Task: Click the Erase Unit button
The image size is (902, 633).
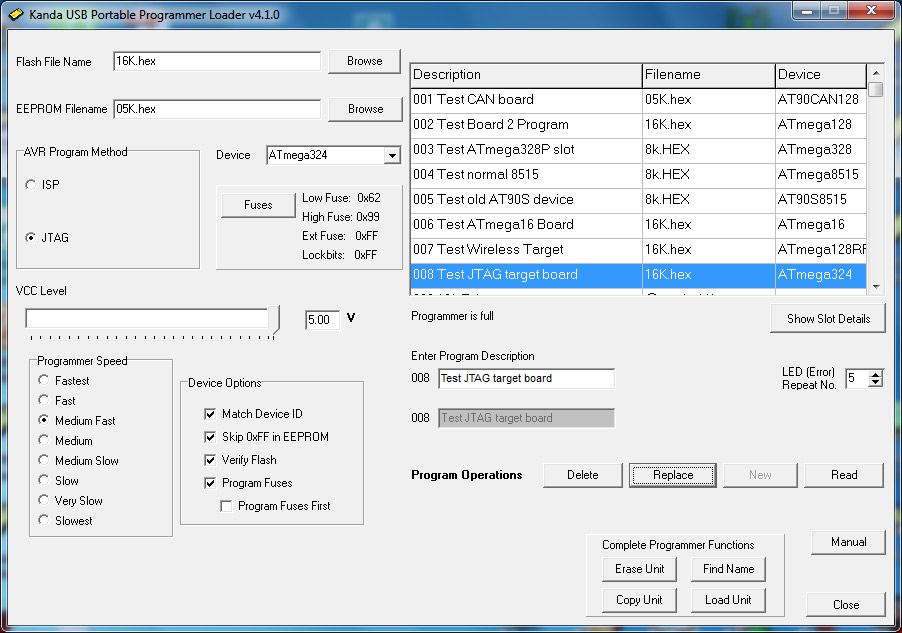Action: 639,569
